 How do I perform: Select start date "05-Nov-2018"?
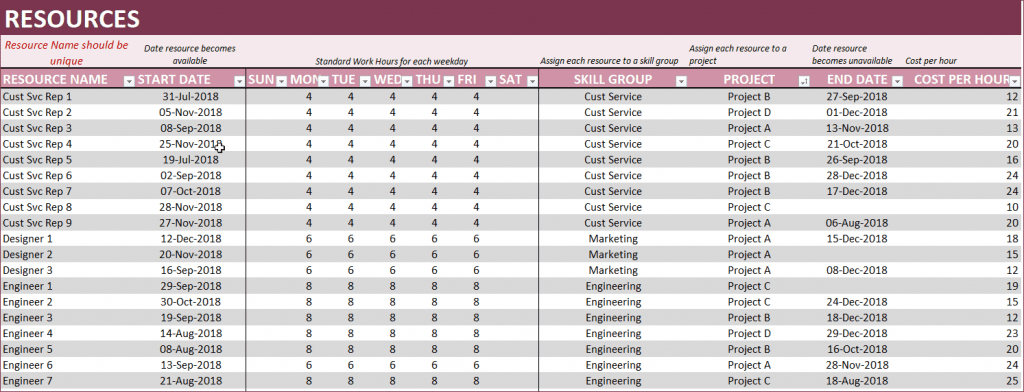click(191, 112)
